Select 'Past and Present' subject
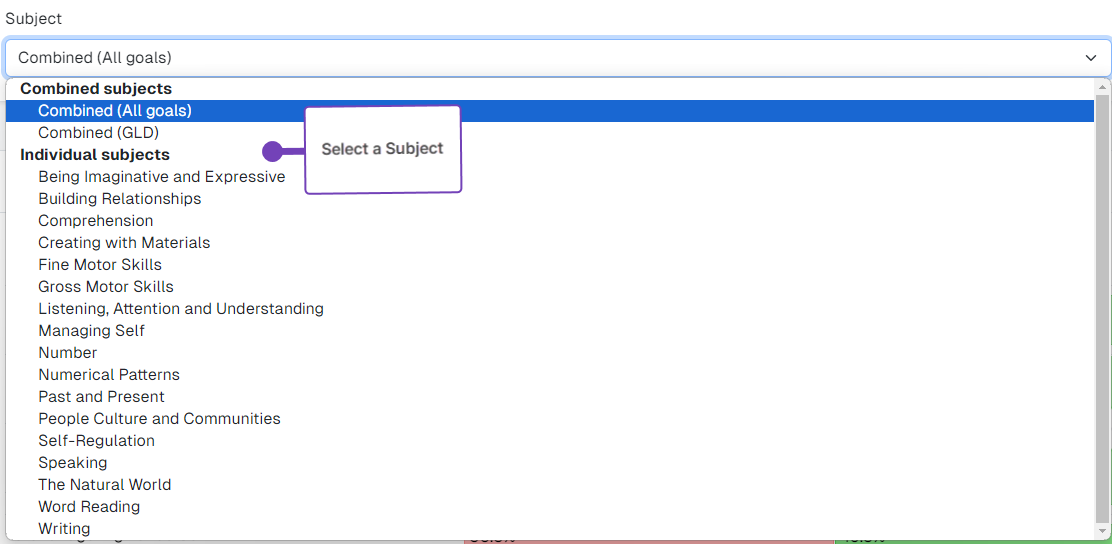1112x544 pixels. 101,397
